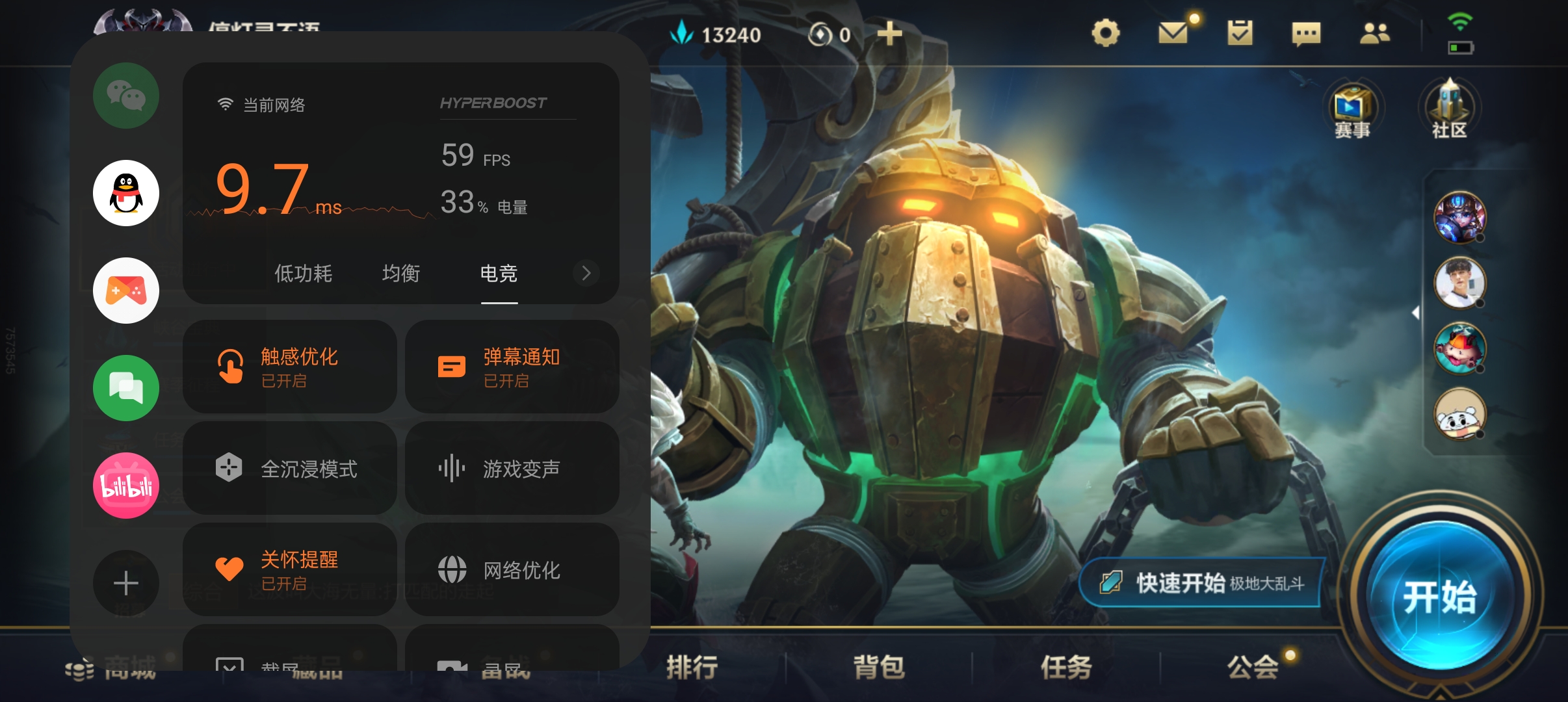Open the green messages app shortcut

click(x=126, y=388)
